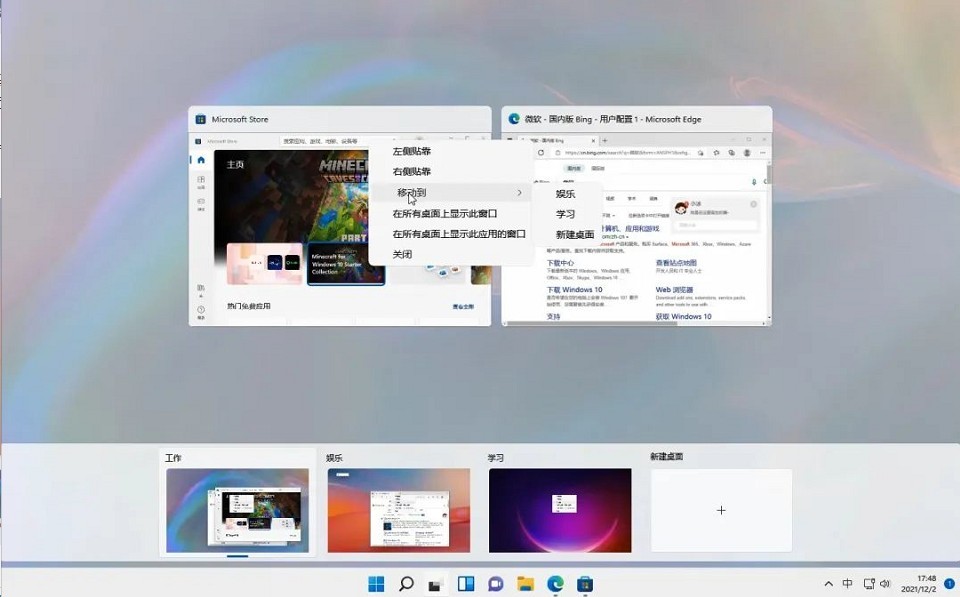Click the Web 浏览器 link in Edge
Image resolution: width=960 pixels, height=597 pixels.
[674, 290]
